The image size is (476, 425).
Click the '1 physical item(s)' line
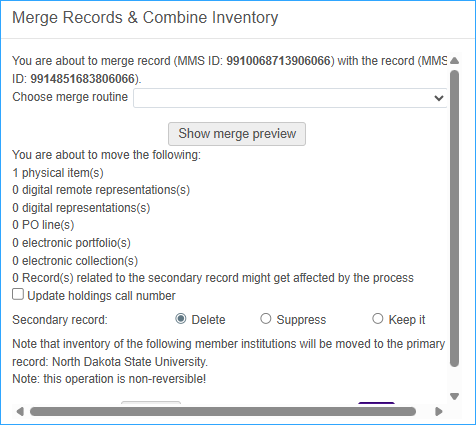pyautogui.click(x=58, y=173)
